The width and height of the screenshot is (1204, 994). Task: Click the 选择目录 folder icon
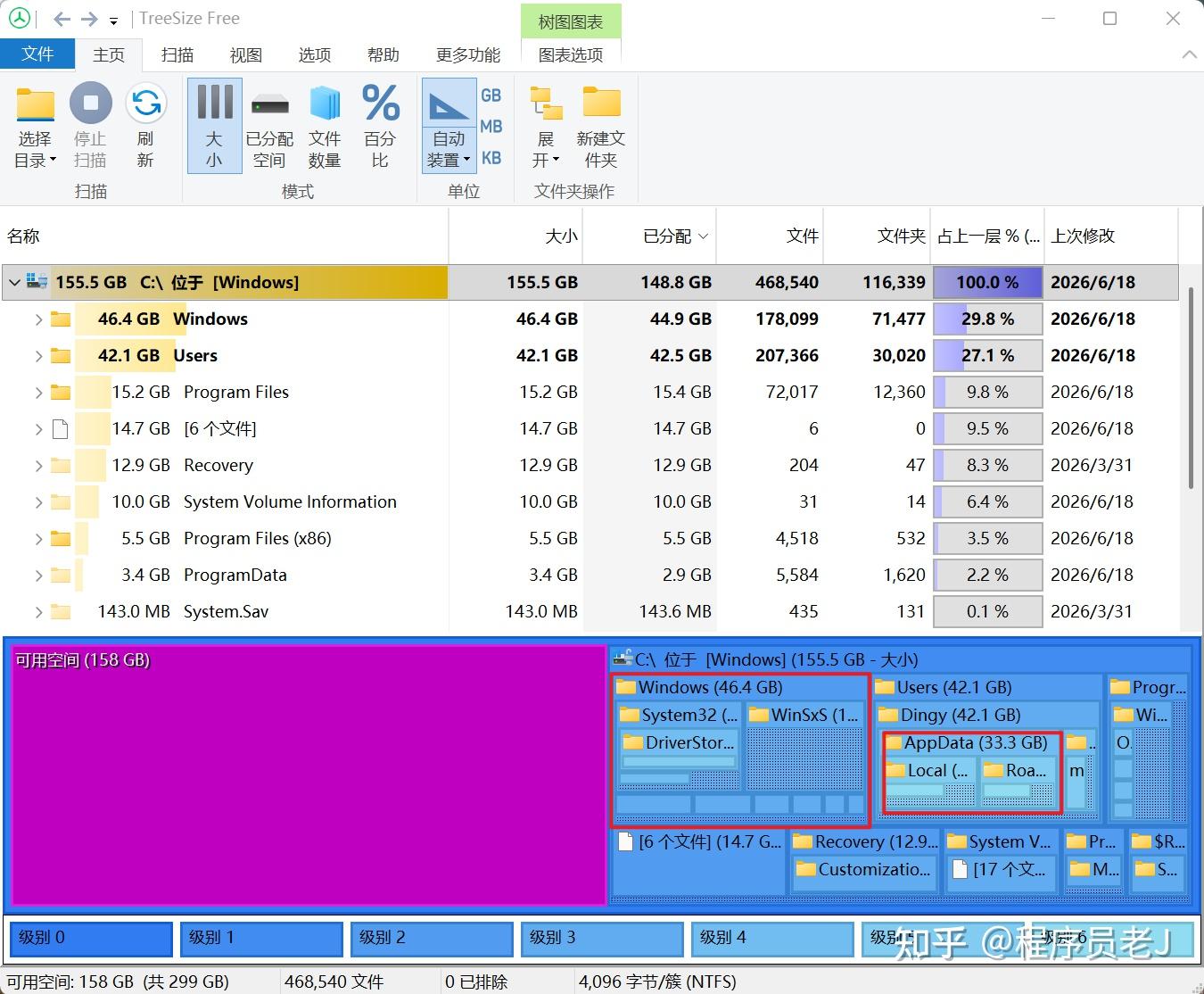pyautogui.click(x=36, y=104)
